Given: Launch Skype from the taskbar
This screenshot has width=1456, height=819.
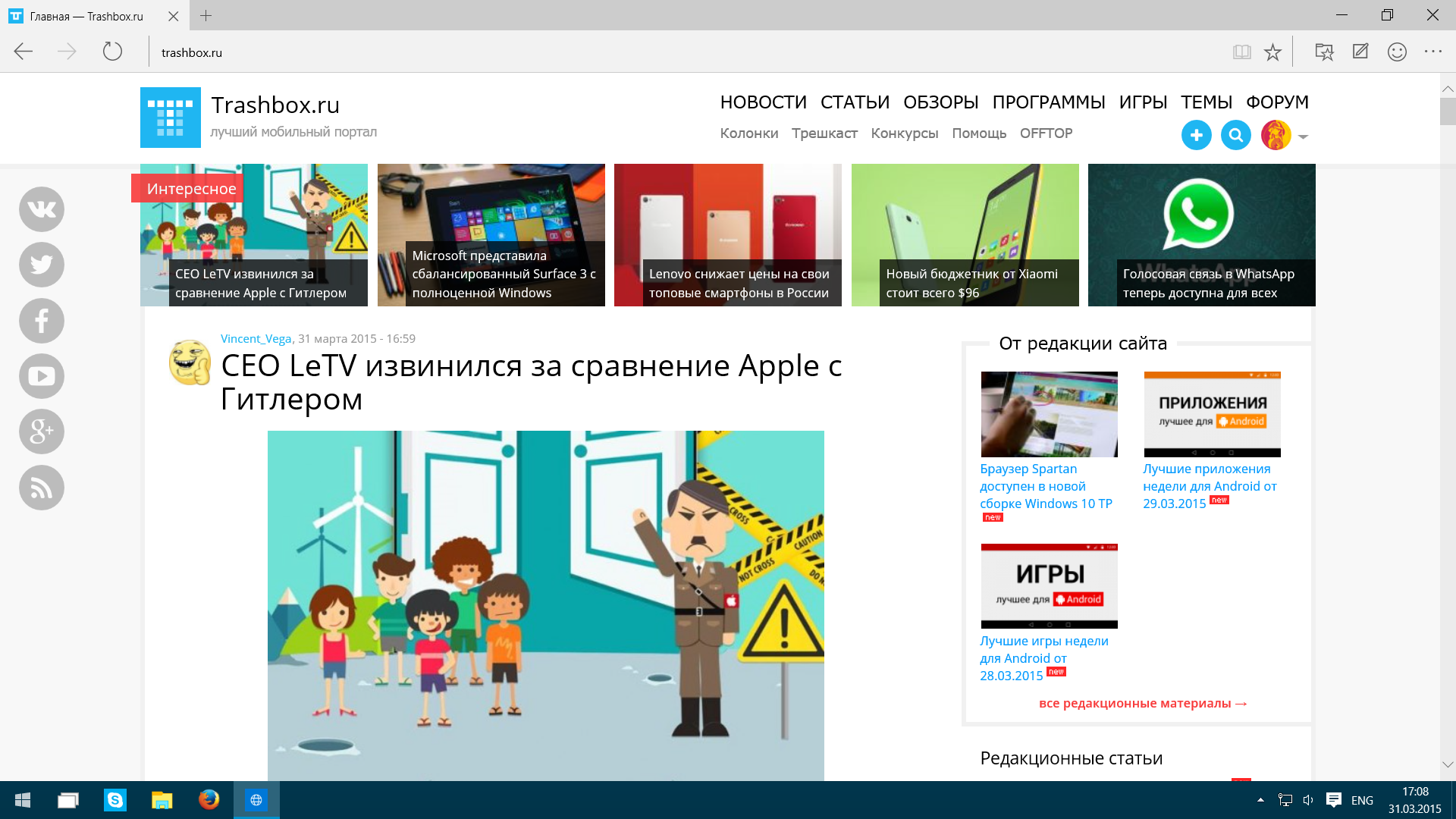Looking at the screenshot, I should tap(115, 800).
